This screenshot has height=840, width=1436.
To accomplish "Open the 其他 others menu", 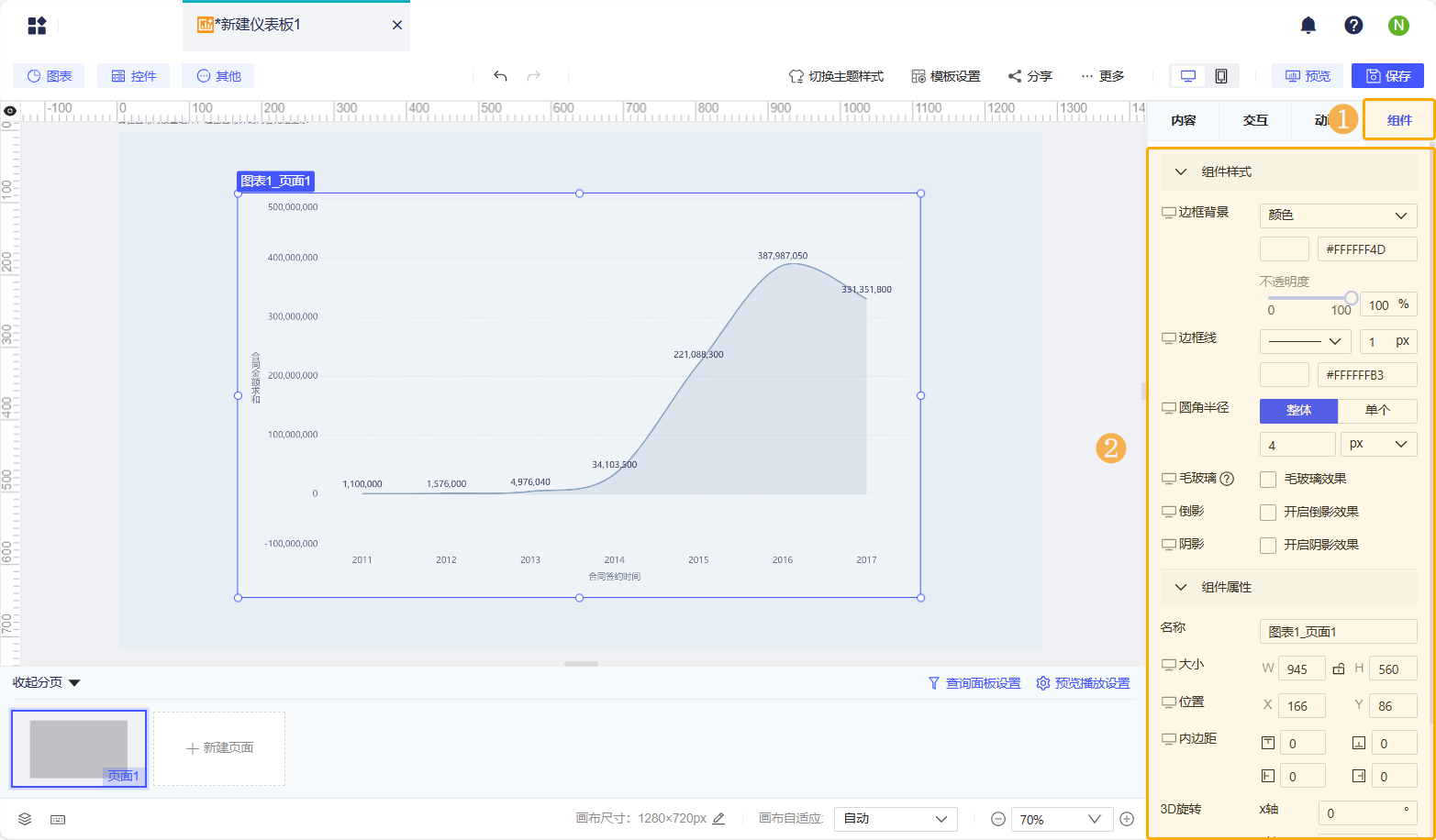I will (217, 76).
